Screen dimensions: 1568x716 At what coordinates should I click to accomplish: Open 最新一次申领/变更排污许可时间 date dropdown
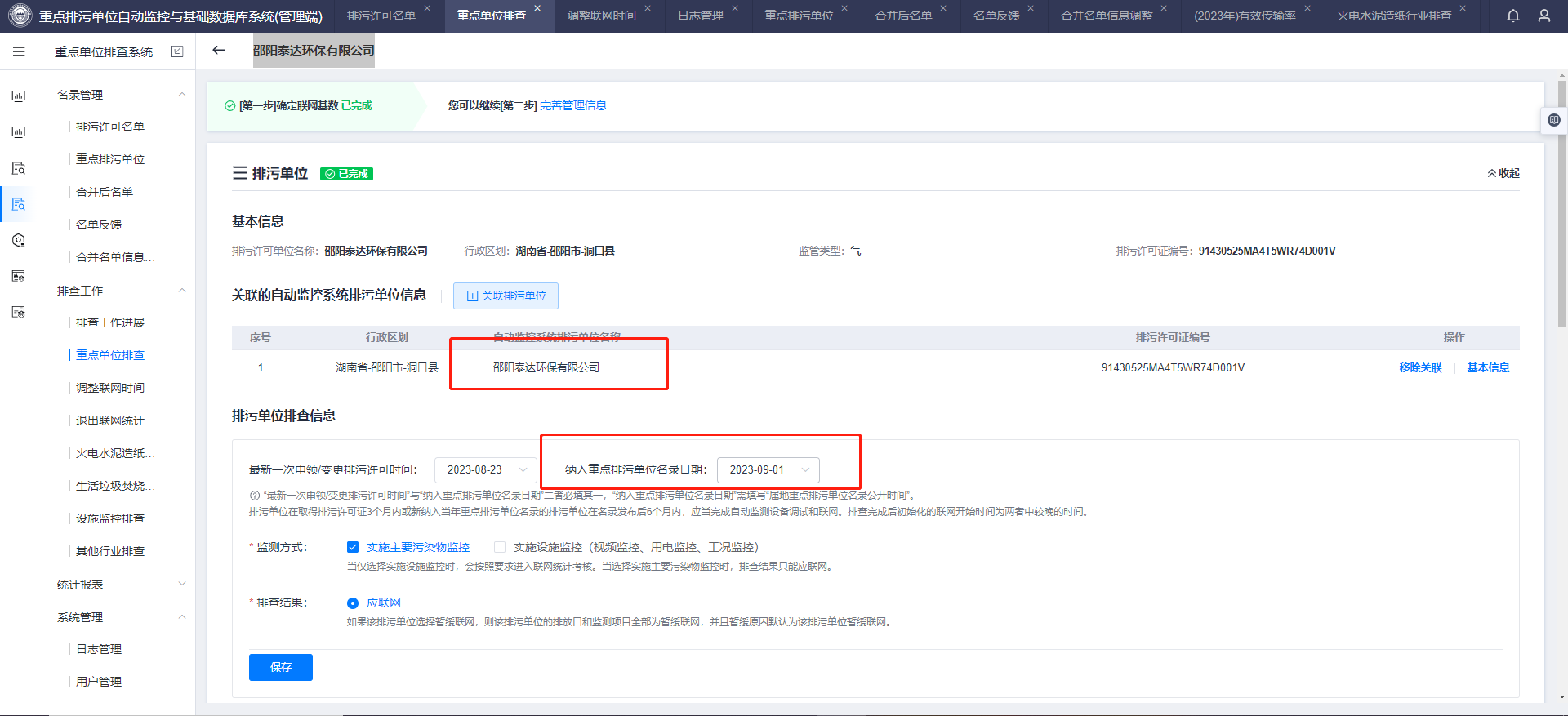click(485, 469)
